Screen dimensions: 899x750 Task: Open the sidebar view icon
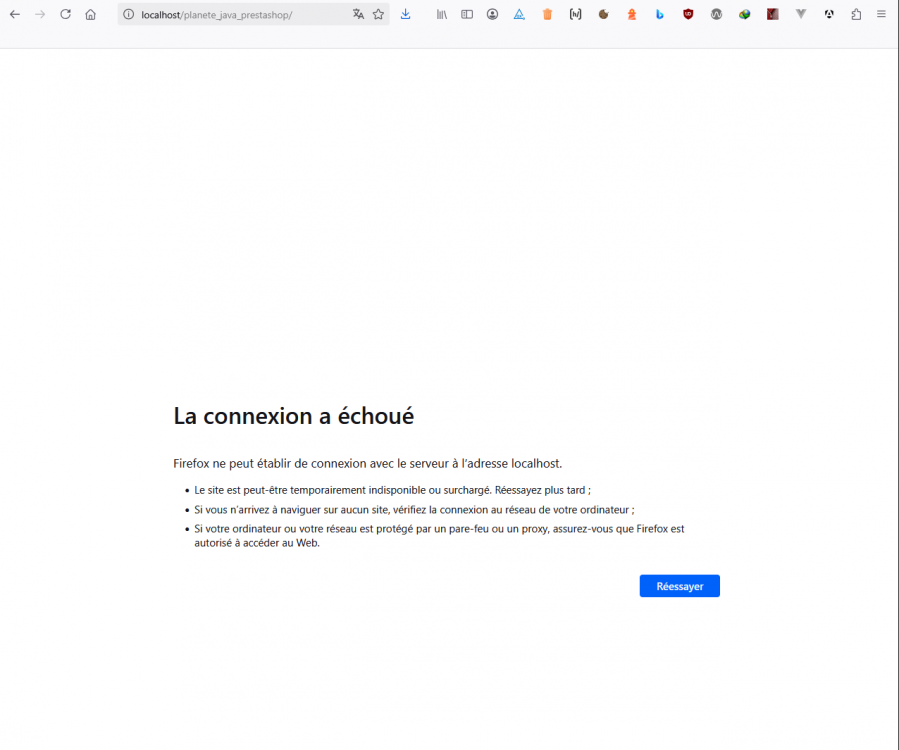pos(466,14)
